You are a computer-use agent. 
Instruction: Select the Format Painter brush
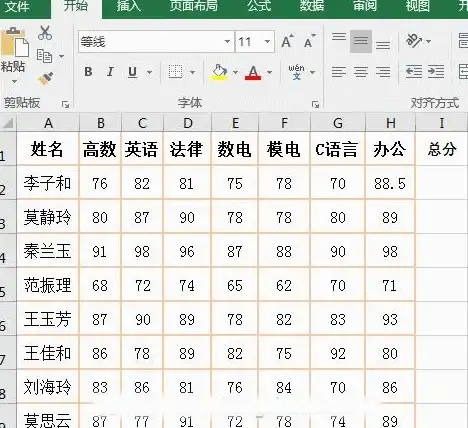tap(46, 79)
